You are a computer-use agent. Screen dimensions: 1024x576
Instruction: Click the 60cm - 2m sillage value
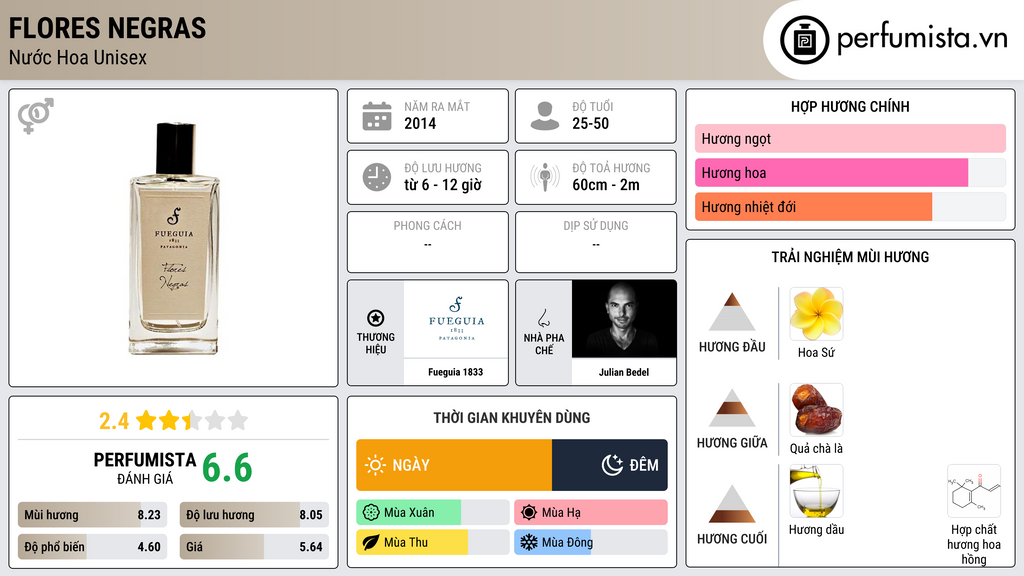[x=606, y=185]
